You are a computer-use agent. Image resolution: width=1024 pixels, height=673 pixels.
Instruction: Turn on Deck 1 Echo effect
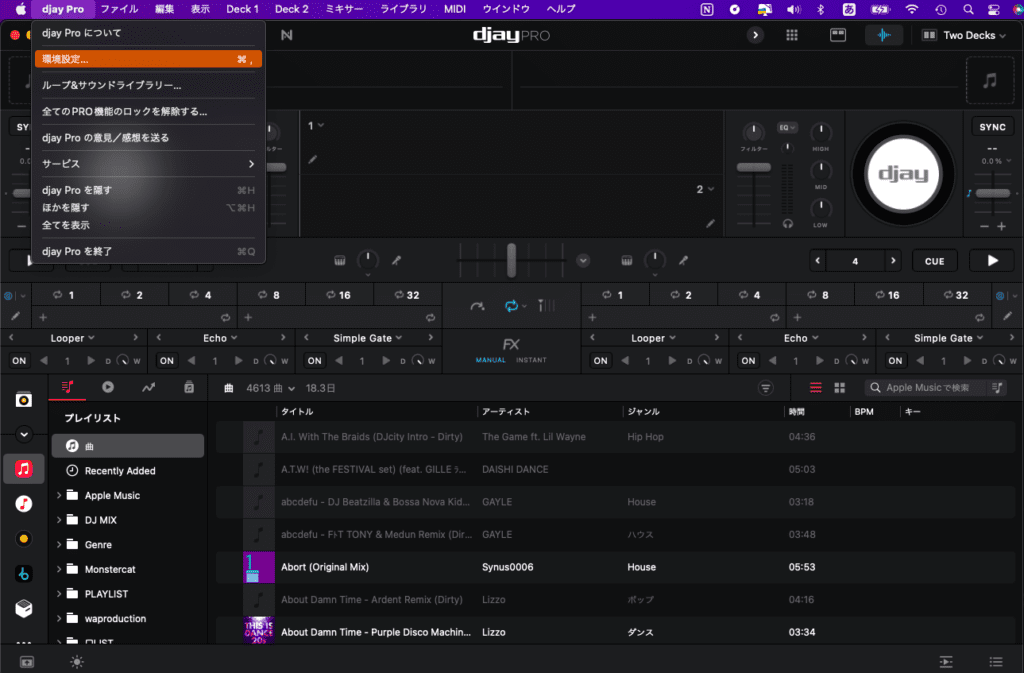(167, 360)
